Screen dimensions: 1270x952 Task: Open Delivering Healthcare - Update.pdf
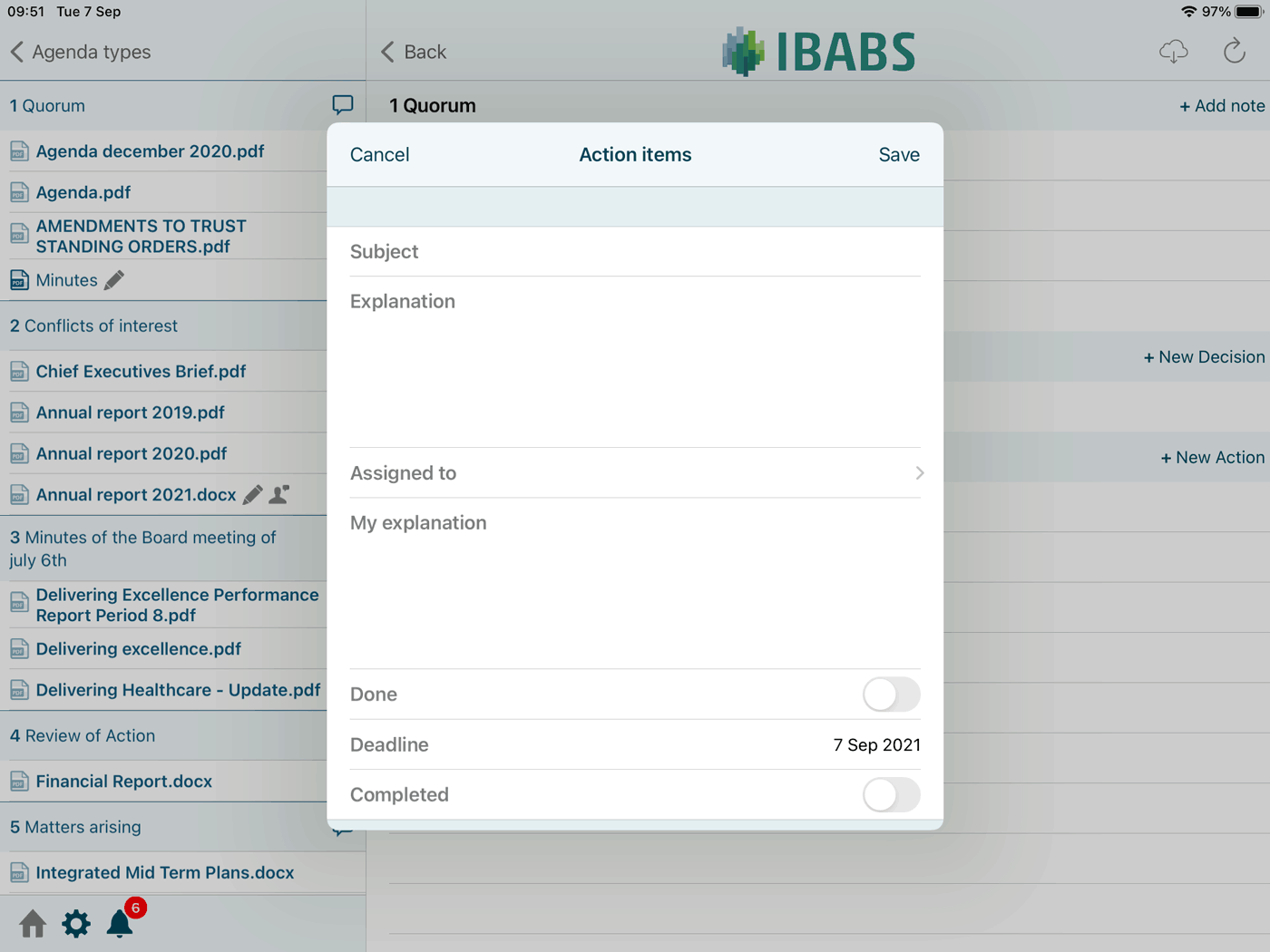tap(178, 690)
